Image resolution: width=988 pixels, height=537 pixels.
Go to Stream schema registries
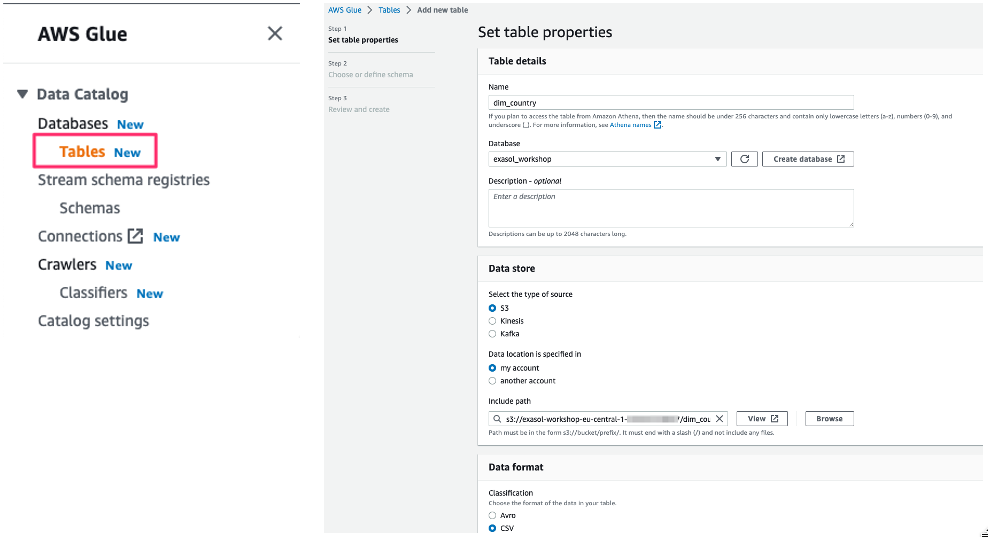click(124, 180)
